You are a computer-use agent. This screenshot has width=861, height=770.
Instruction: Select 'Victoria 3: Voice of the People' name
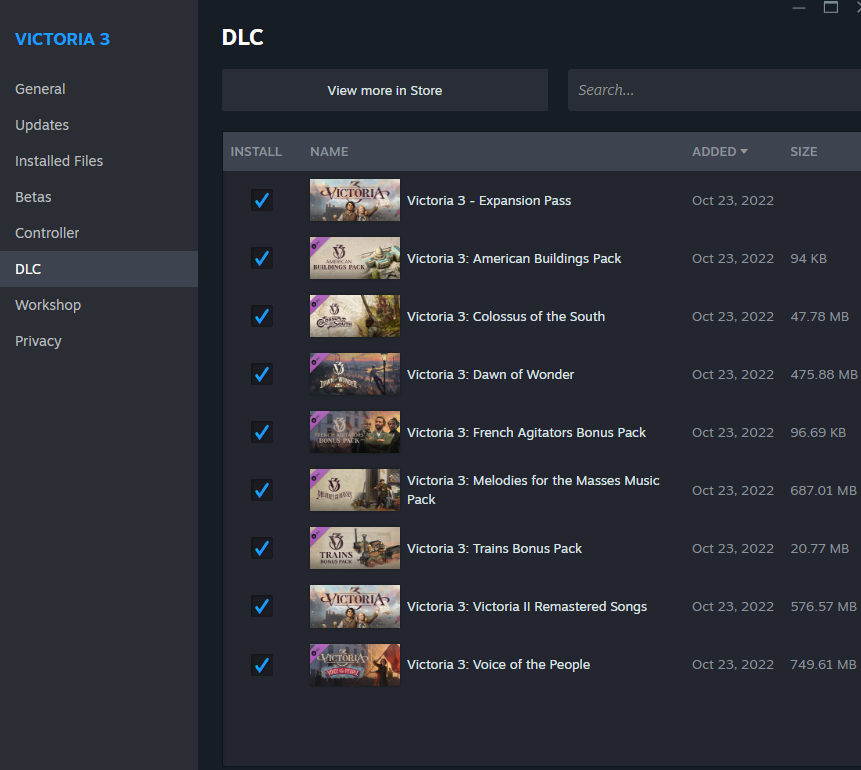point(498,665)
